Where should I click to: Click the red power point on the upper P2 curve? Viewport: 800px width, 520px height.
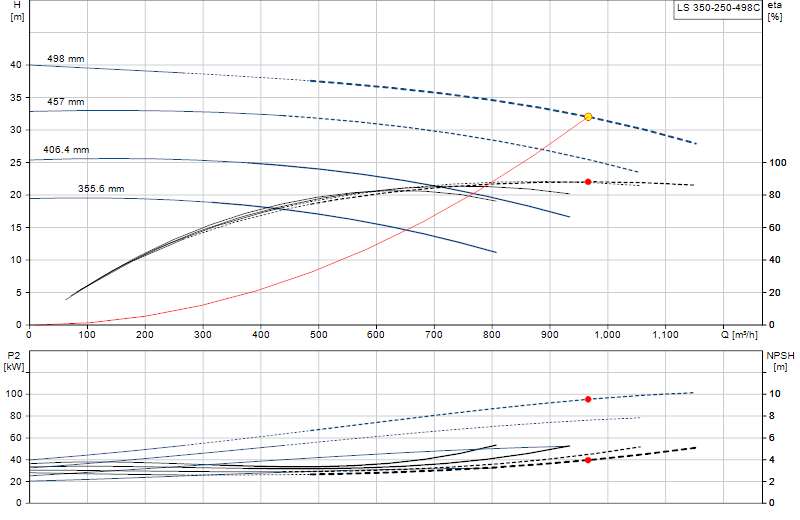(588, 399)
